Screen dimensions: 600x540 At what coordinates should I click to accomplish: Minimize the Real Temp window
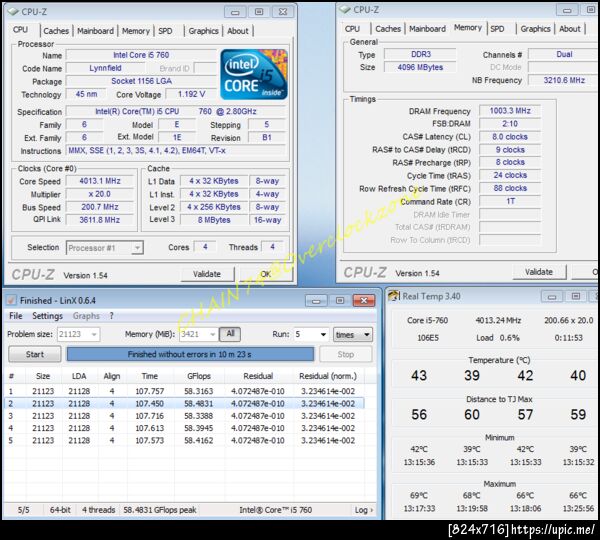[x=552, y=296]
